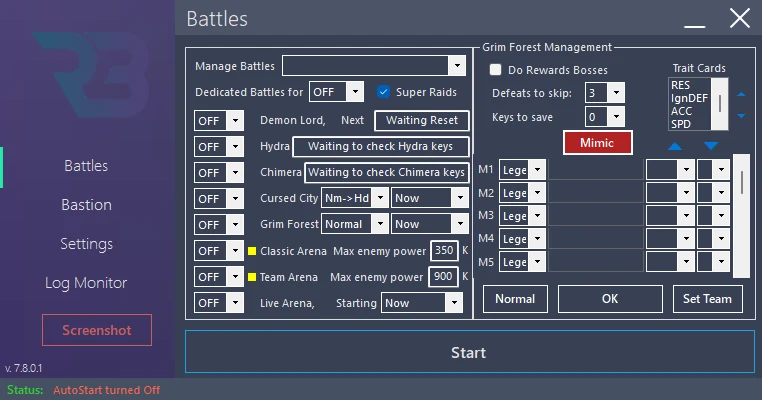
Task: Open Classic Arena OFF dropdown
Action: [x=219, y=251]
